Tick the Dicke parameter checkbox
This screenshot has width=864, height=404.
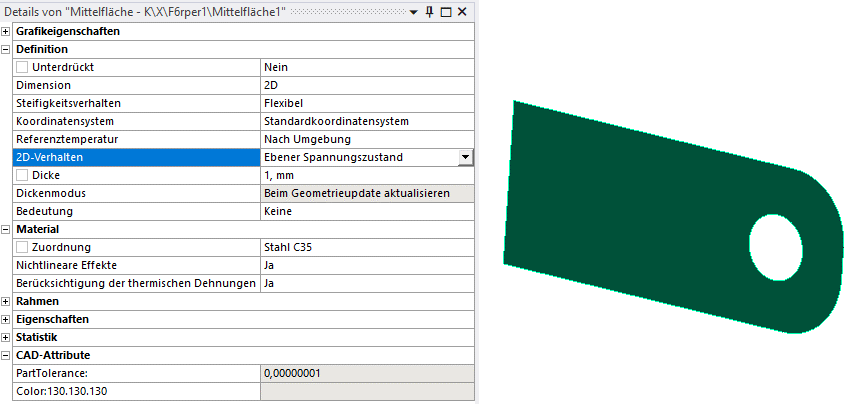[22, 175]
